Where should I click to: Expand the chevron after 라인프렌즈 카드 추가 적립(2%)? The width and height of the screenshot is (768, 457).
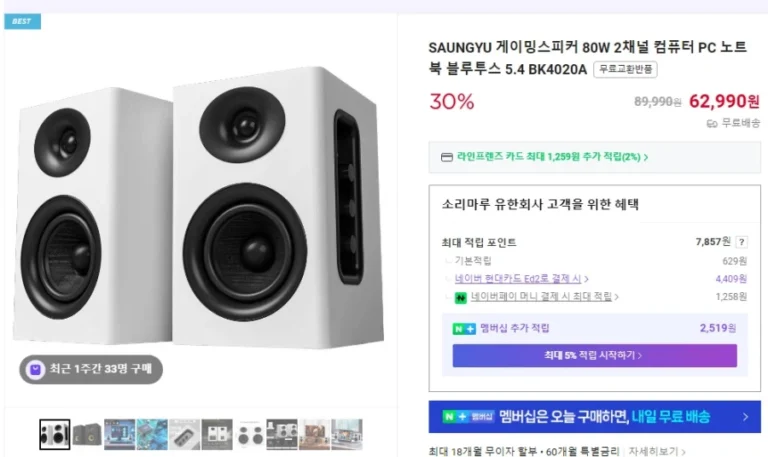click(646, 157)
